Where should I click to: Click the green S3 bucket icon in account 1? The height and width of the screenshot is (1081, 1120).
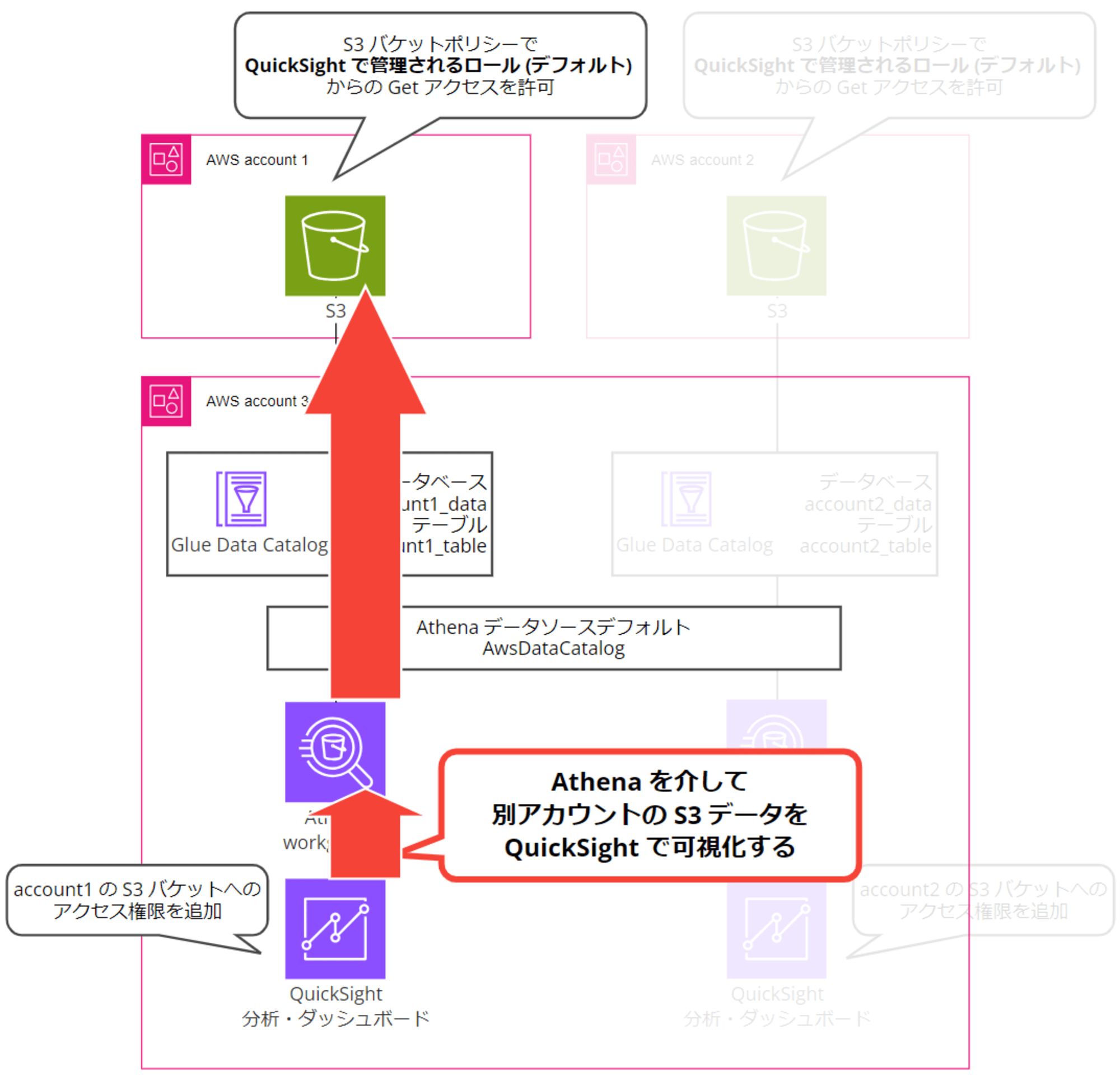(335, 246)
